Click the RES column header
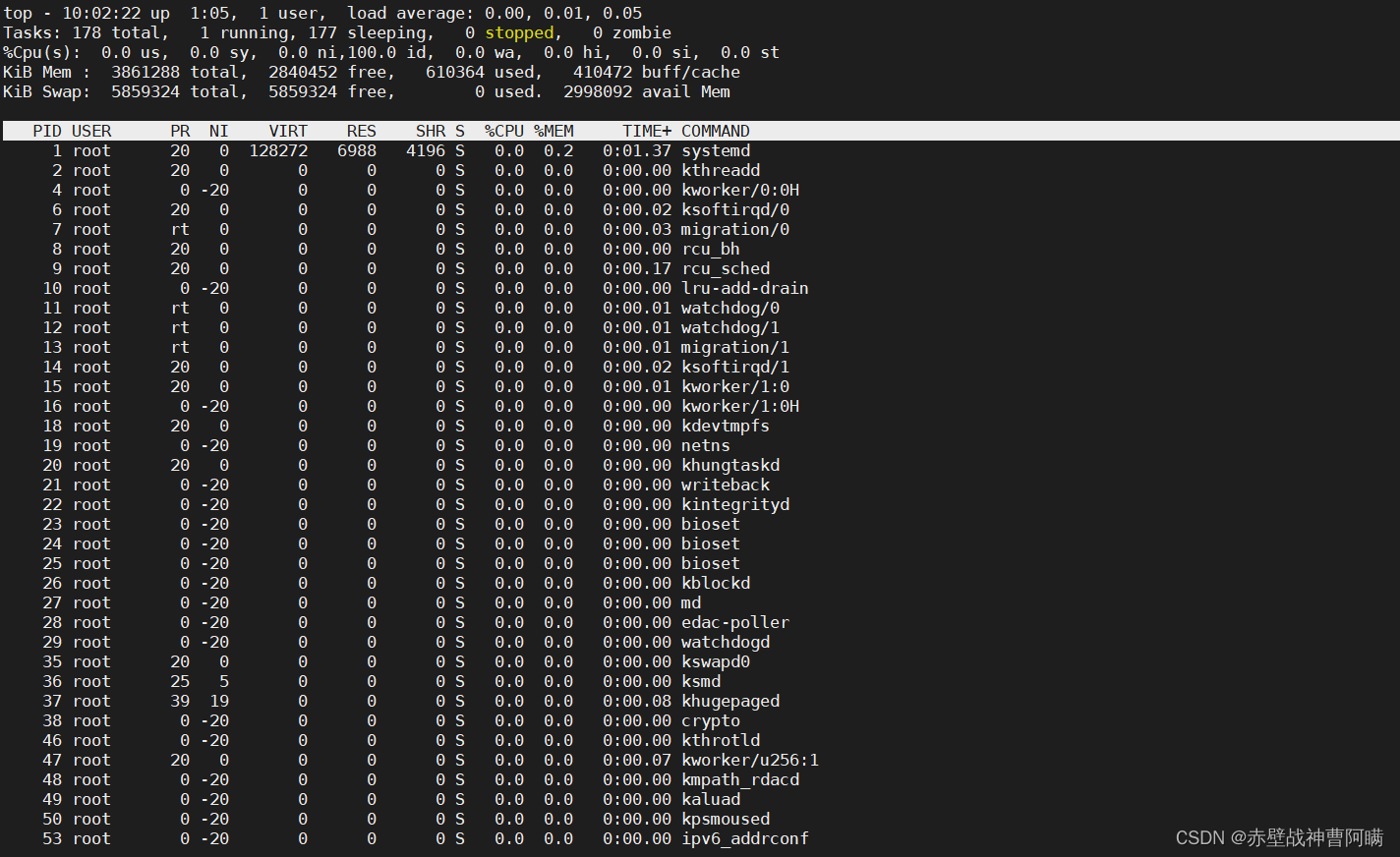Image resolution: width=1400 pixels, height=857 pixels. pyautogui.click(x=362, y=131)
